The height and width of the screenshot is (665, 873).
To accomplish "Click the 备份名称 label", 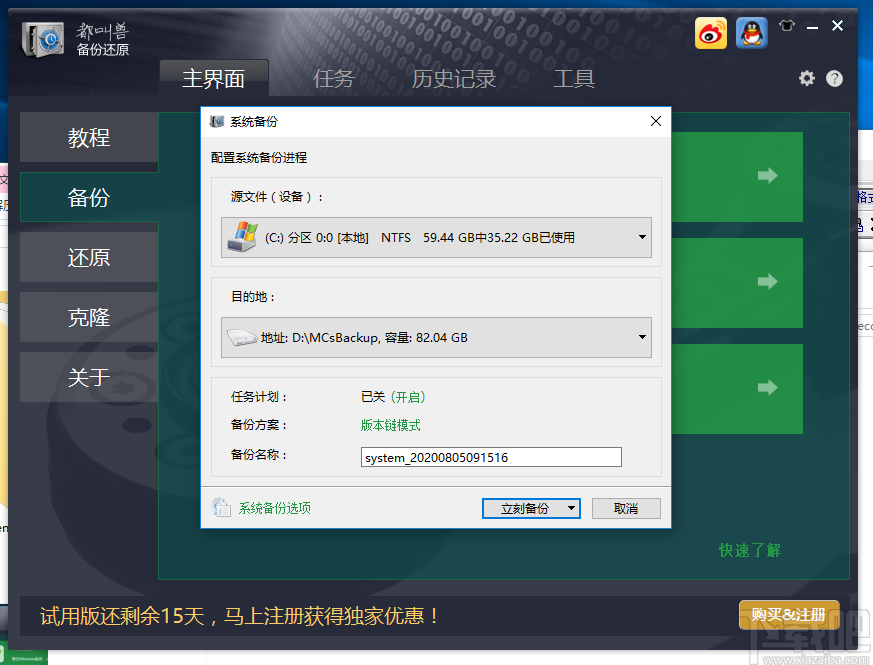I will pyautogui.click(x=259, y=454).
